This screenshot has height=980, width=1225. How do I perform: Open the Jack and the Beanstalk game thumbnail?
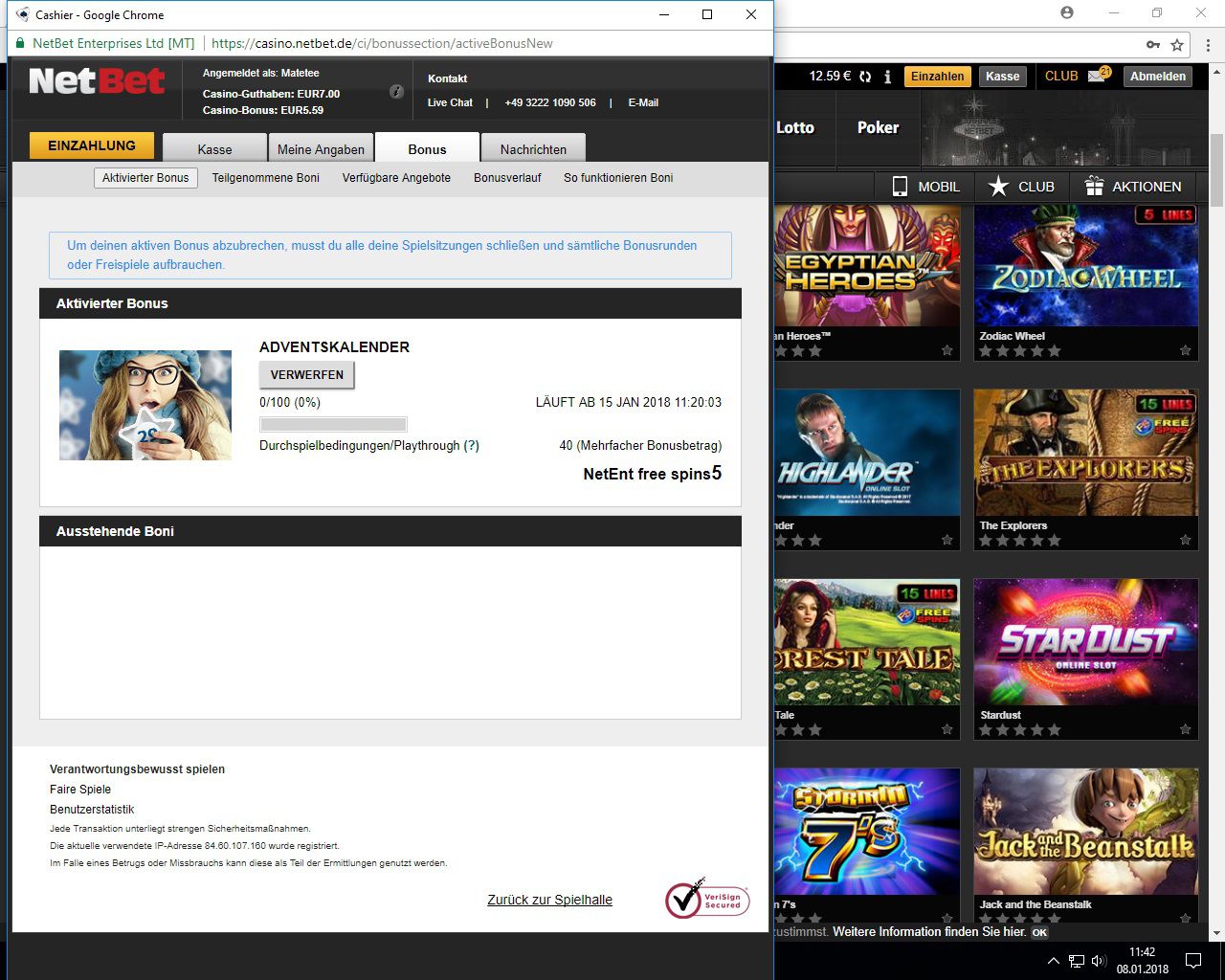(x=1086, y=832)
